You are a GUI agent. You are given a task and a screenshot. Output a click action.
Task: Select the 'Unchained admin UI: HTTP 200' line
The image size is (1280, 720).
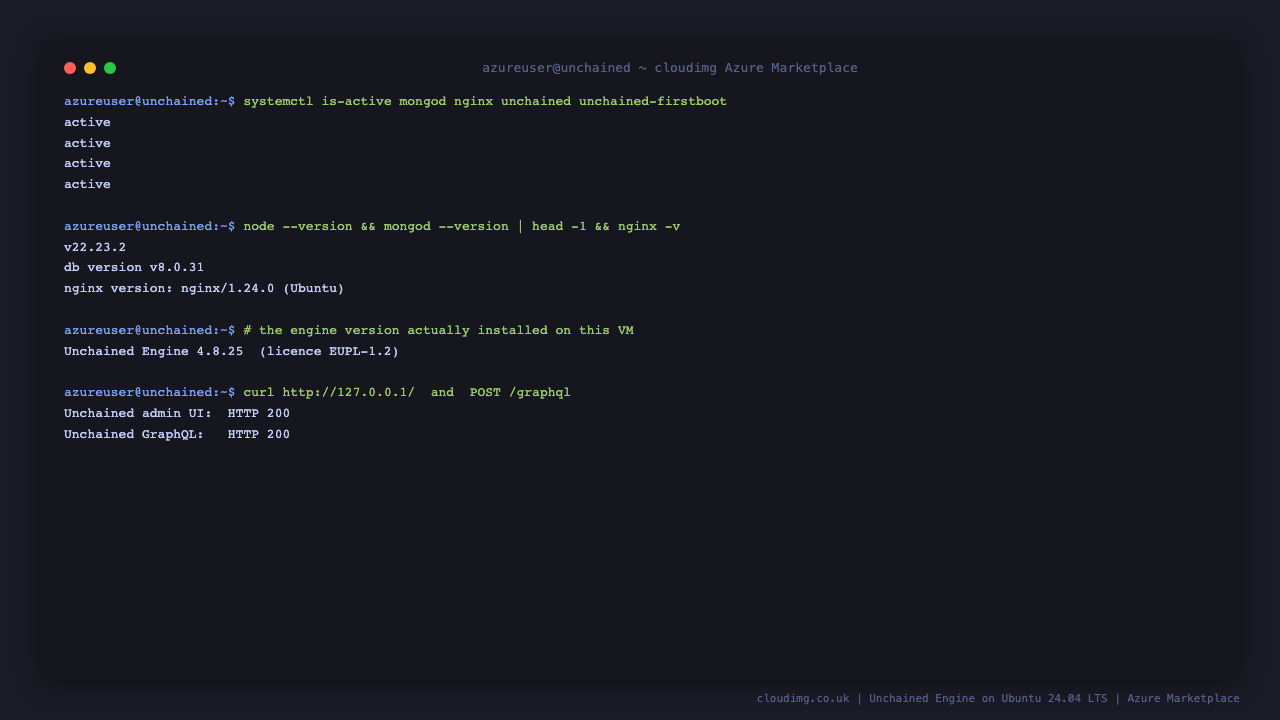click(177, 413)
